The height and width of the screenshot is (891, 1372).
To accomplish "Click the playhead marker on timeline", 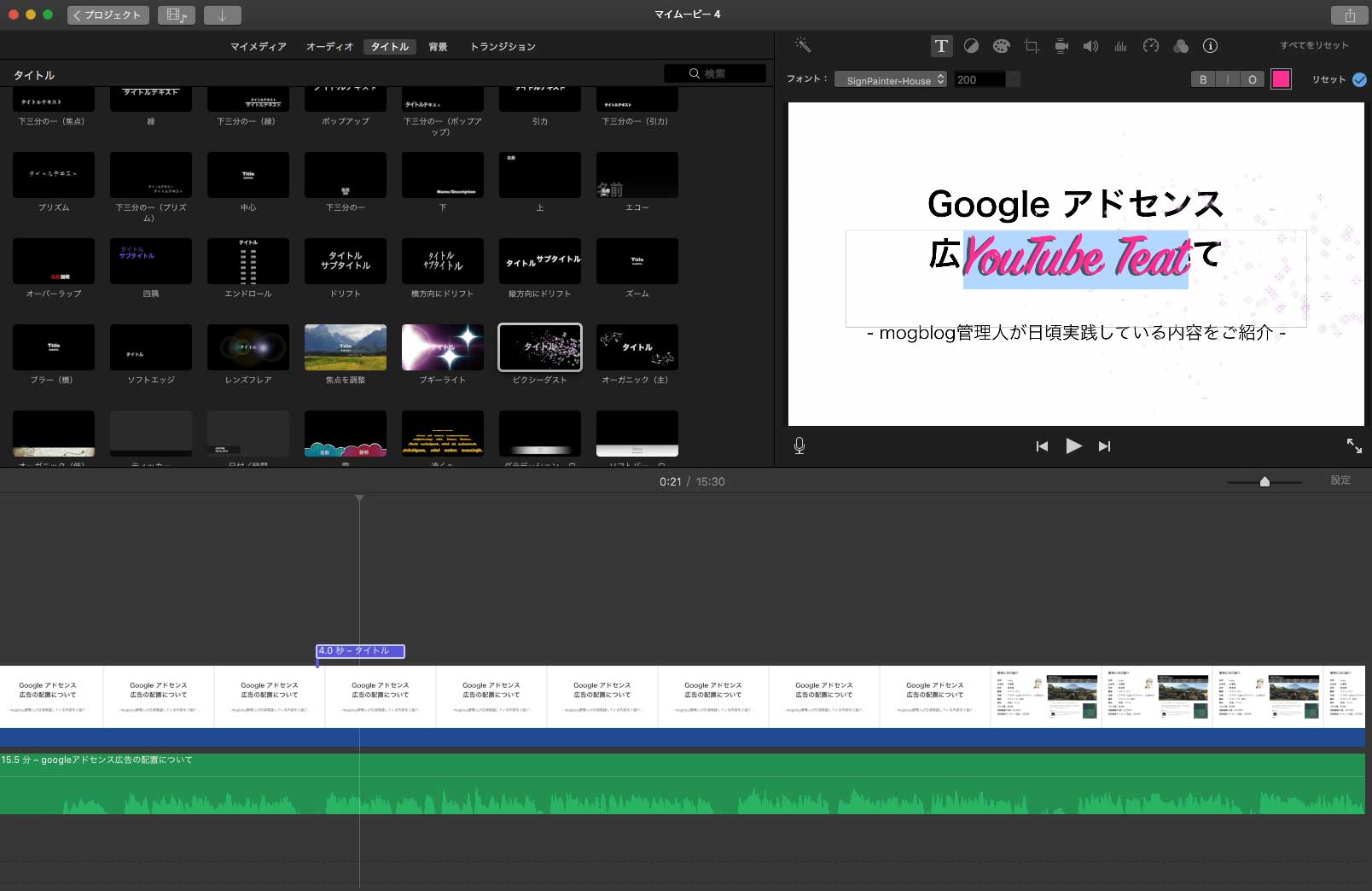I will tap(359, 498).
